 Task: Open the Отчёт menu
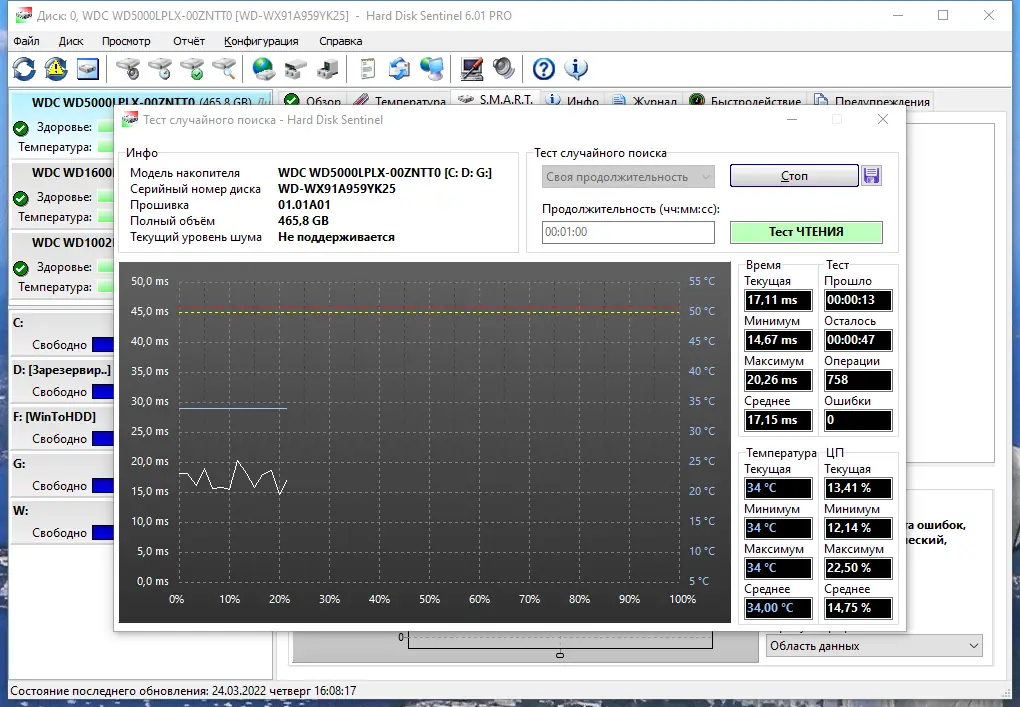pyautogui.click(x=189, y=41)
